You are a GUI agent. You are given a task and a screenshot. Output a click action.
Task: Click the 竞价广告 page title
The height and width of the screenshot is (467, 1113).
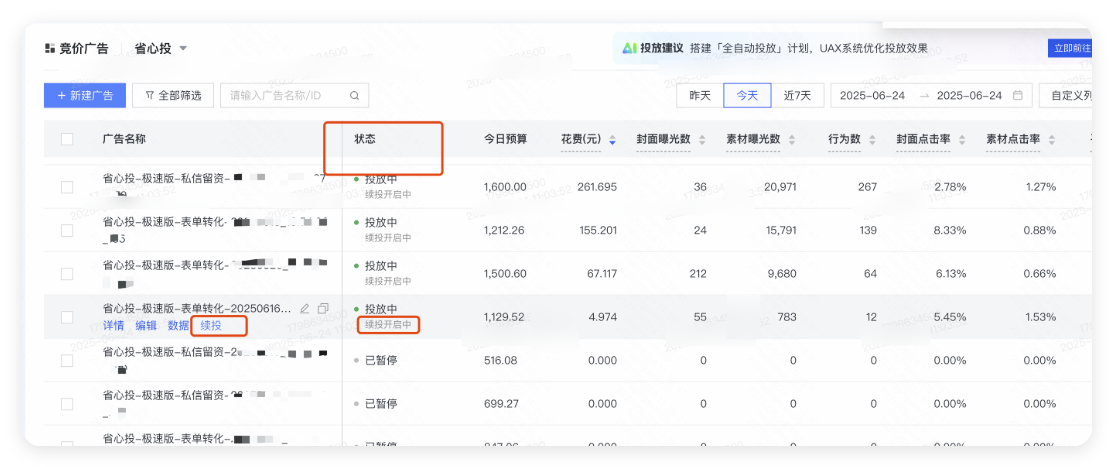(84, 48)
